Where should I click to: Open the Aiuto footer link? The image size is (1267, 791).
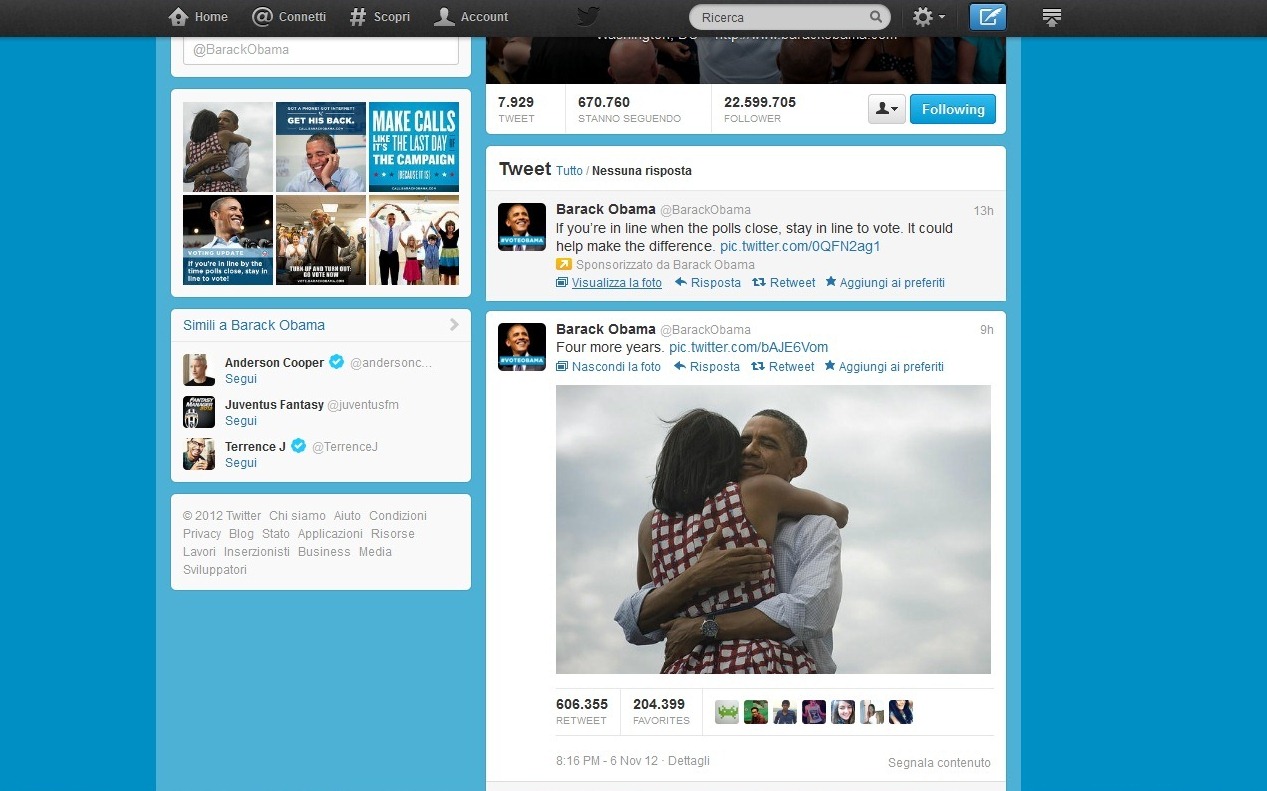[347, 516]
